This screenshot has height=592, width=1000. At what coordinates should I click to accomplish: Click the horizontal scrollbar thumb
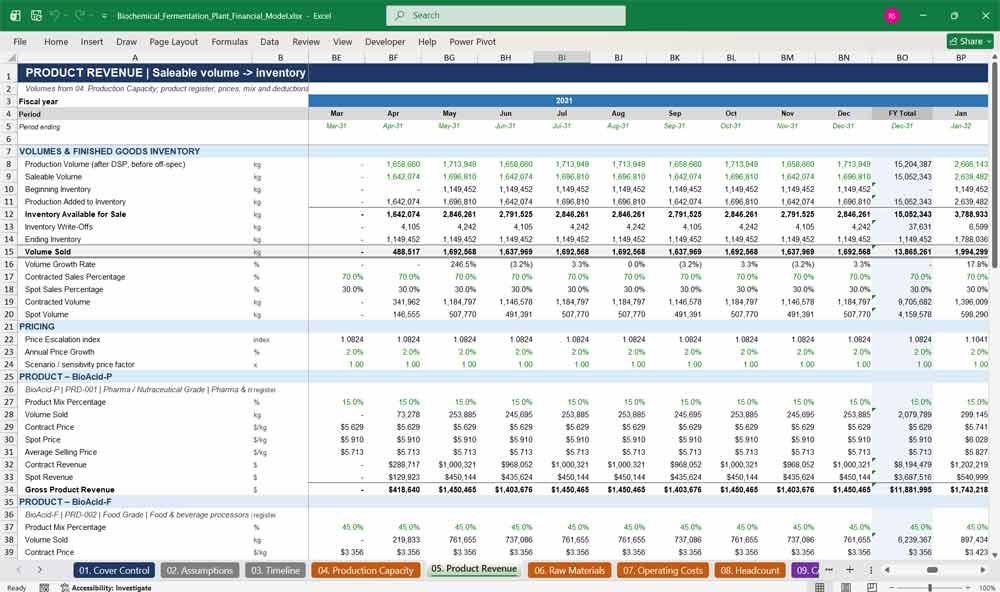[x=932, y=570]
